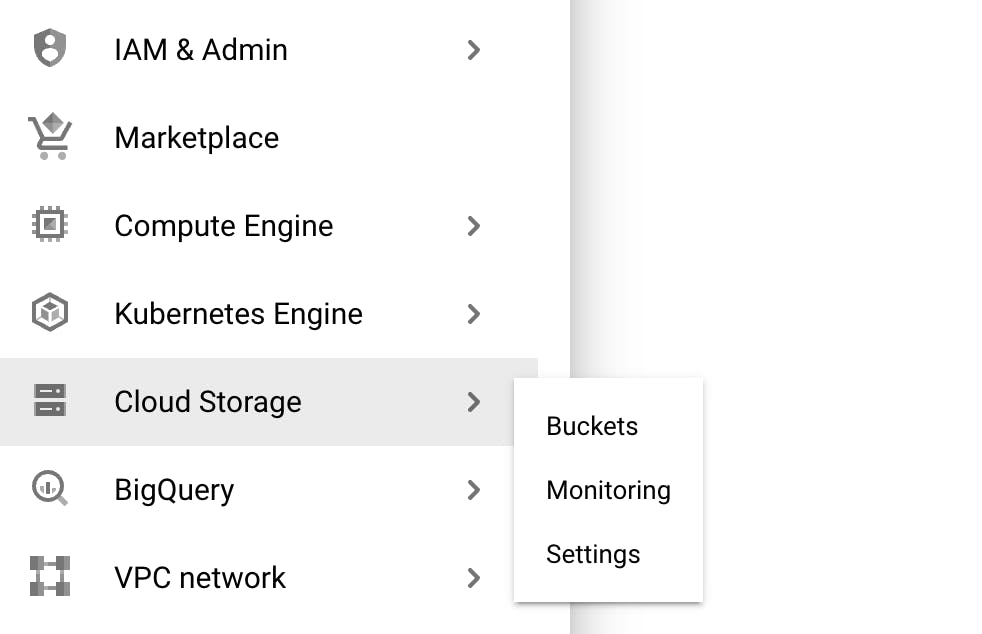Click the Marketplace shopping cart icon
This screenshot has width=982, height=634.
point(49,137)
